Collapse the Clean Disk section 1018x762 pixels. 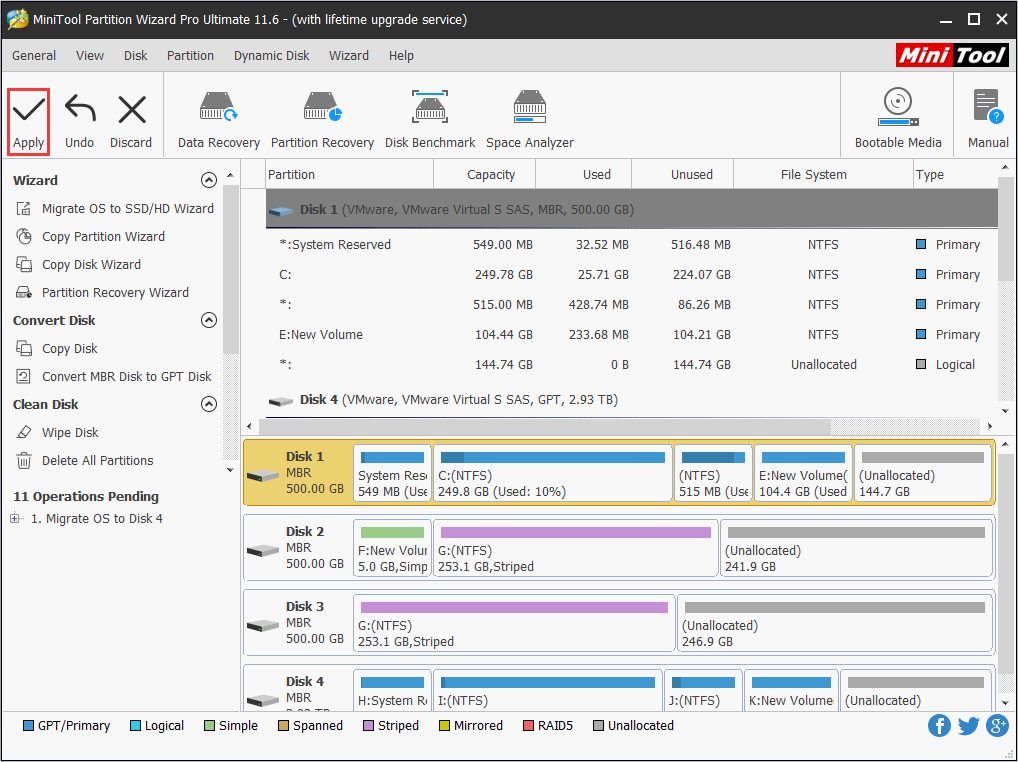(x=208, y=404)
